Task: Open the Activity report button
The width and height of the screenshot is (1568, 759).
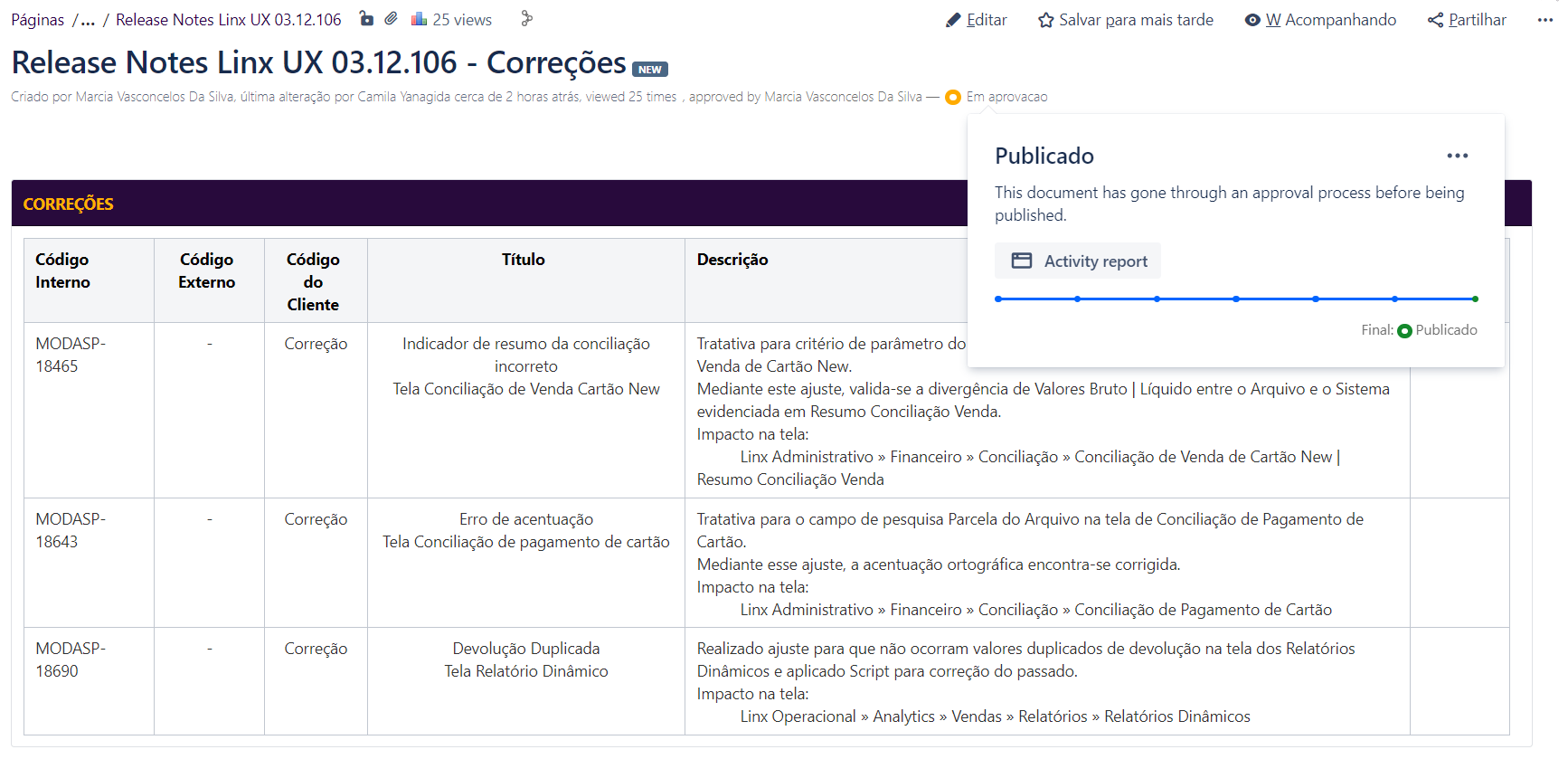Action: click(x=1078, y=261)
